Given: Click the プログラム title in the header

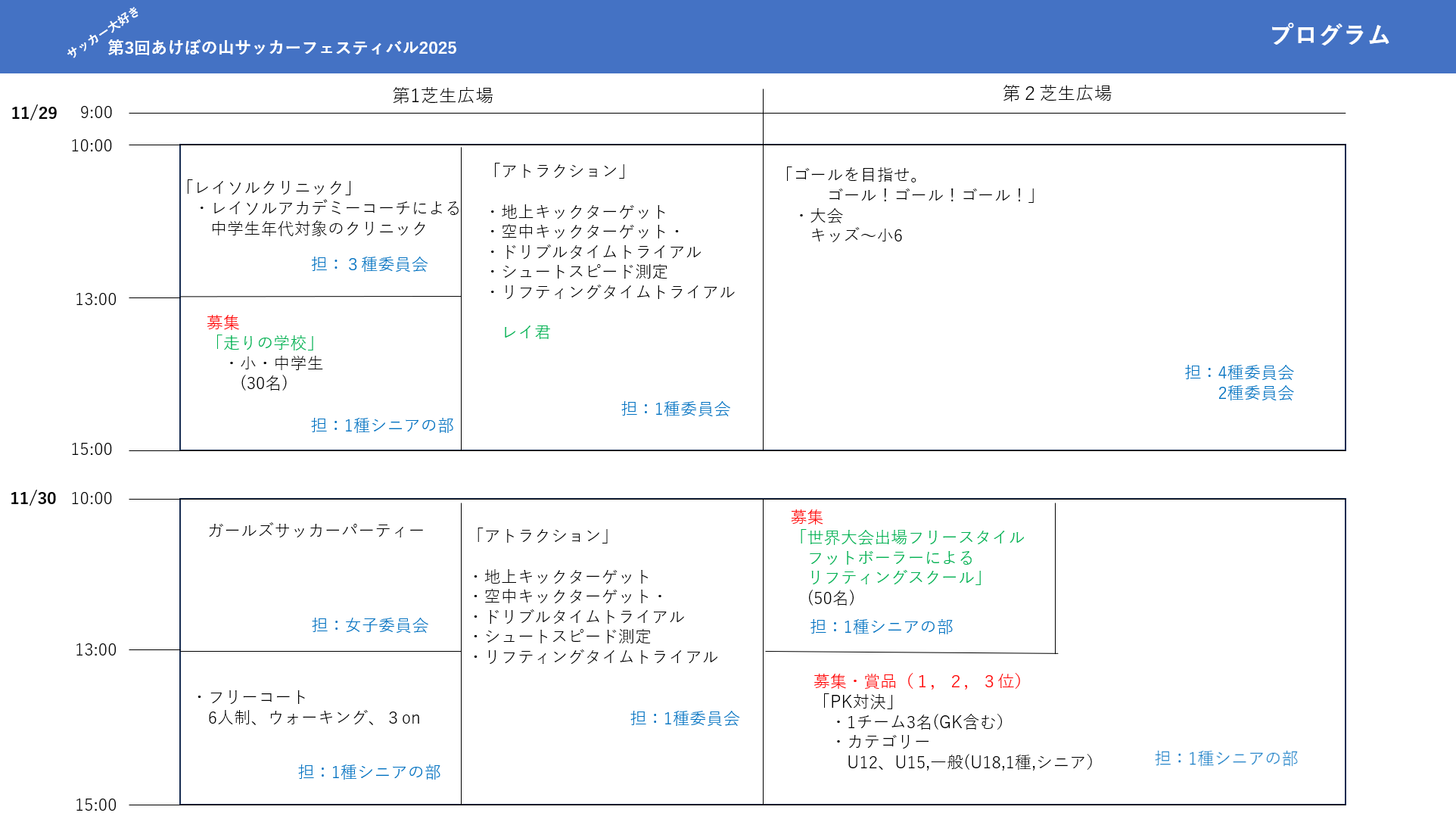Looking at the screenshot, I should pos(1330,35).
